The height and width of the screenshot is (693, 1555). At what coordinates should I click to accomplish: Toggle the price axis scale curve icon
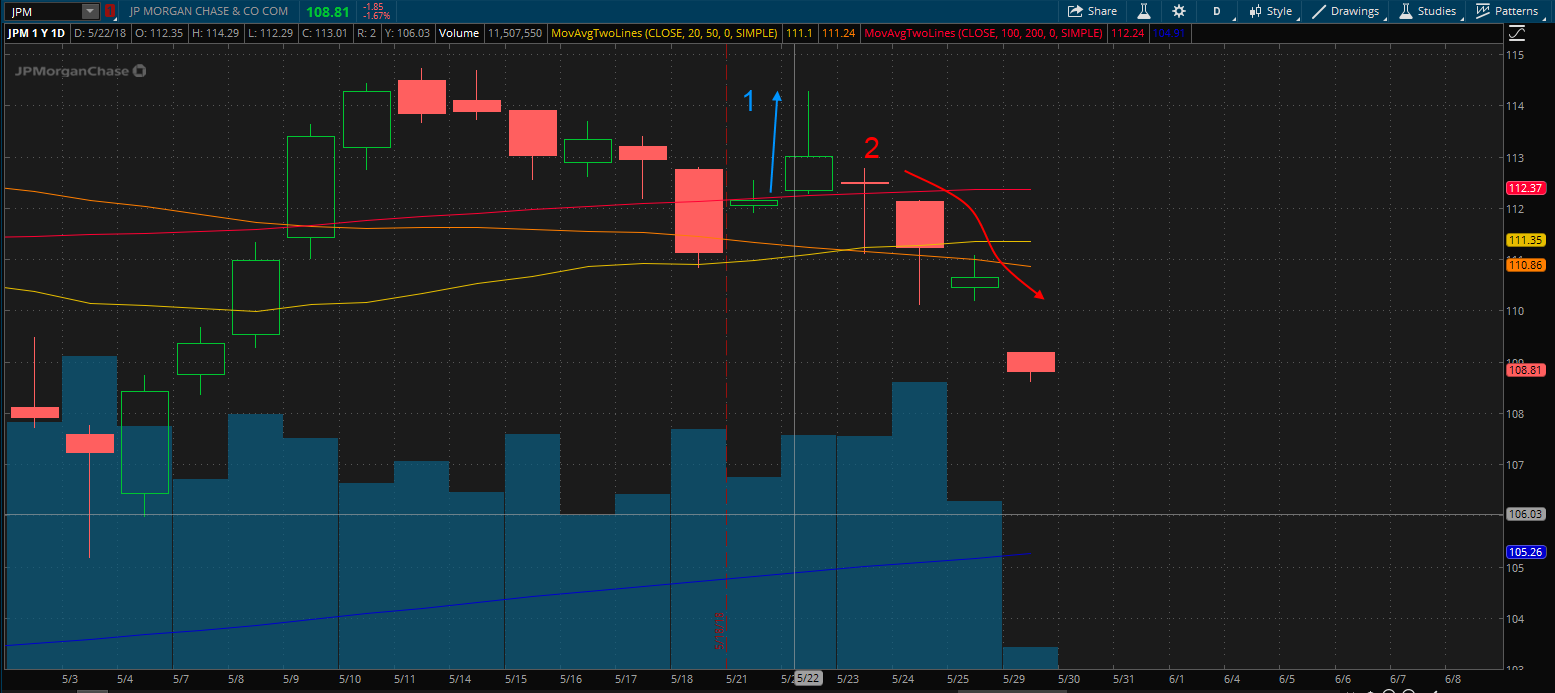[x=1516, y=33]
